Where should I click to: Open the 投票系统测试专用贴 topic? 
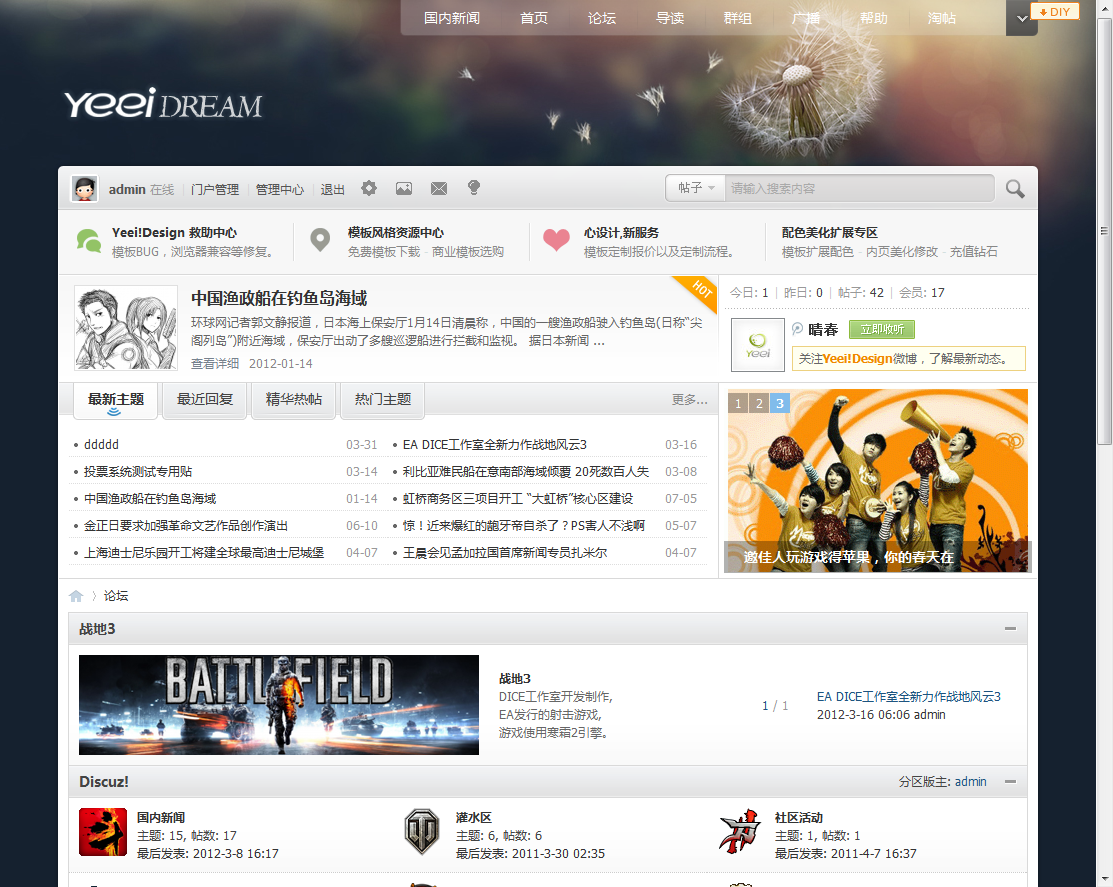click(x=138, y=472)
